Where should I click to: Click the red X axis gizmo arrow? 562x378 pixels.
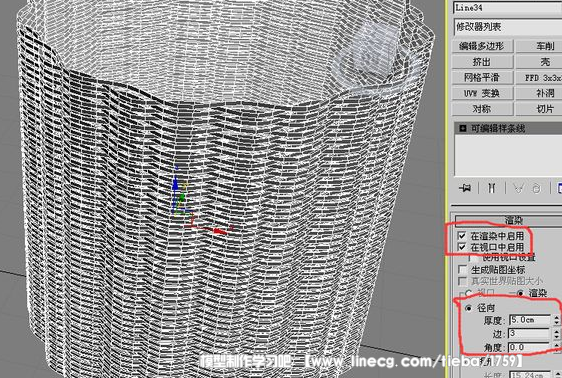pyautogui.click(x=220, y=231)
